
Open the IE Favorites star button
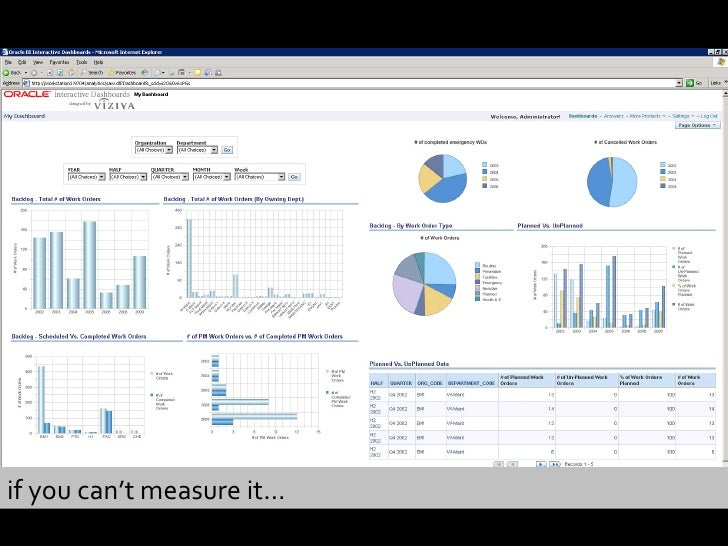click(x=122, y=72)
